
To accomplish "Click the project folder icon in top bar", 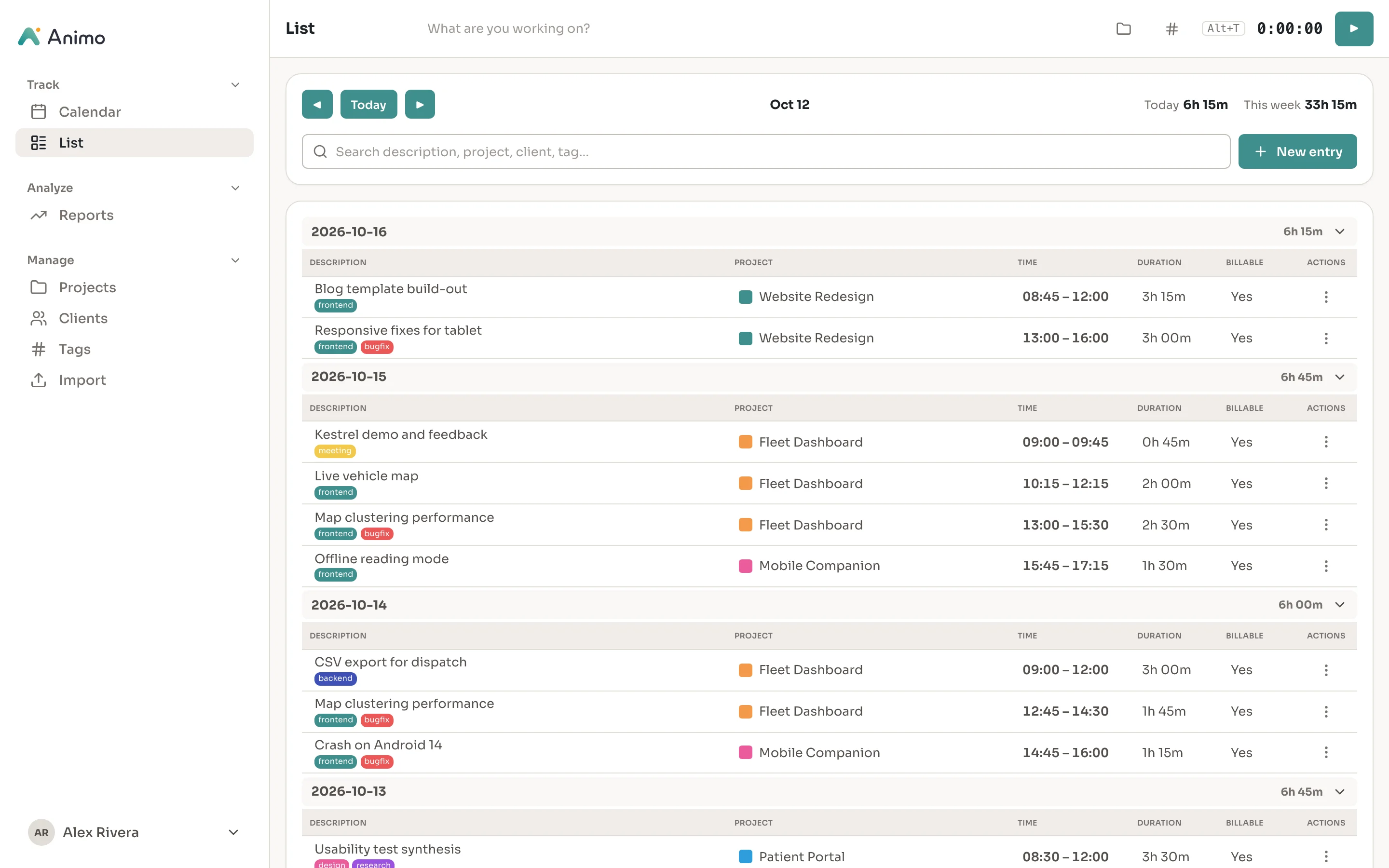I will pos(1123,28).
